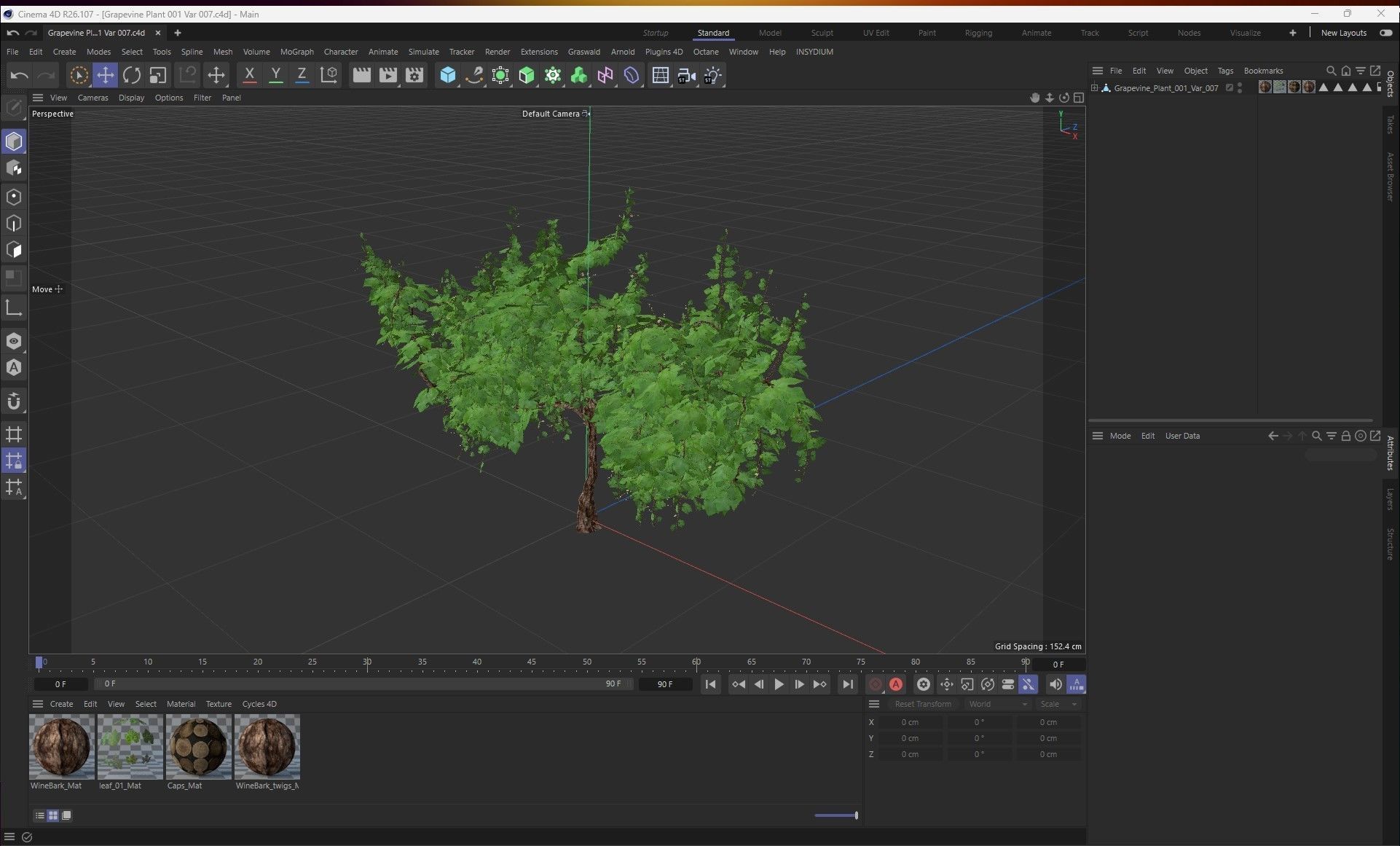Click the Camera object icon
Image resolution: width=1400 pixels, height=846 pixels.
685,75
